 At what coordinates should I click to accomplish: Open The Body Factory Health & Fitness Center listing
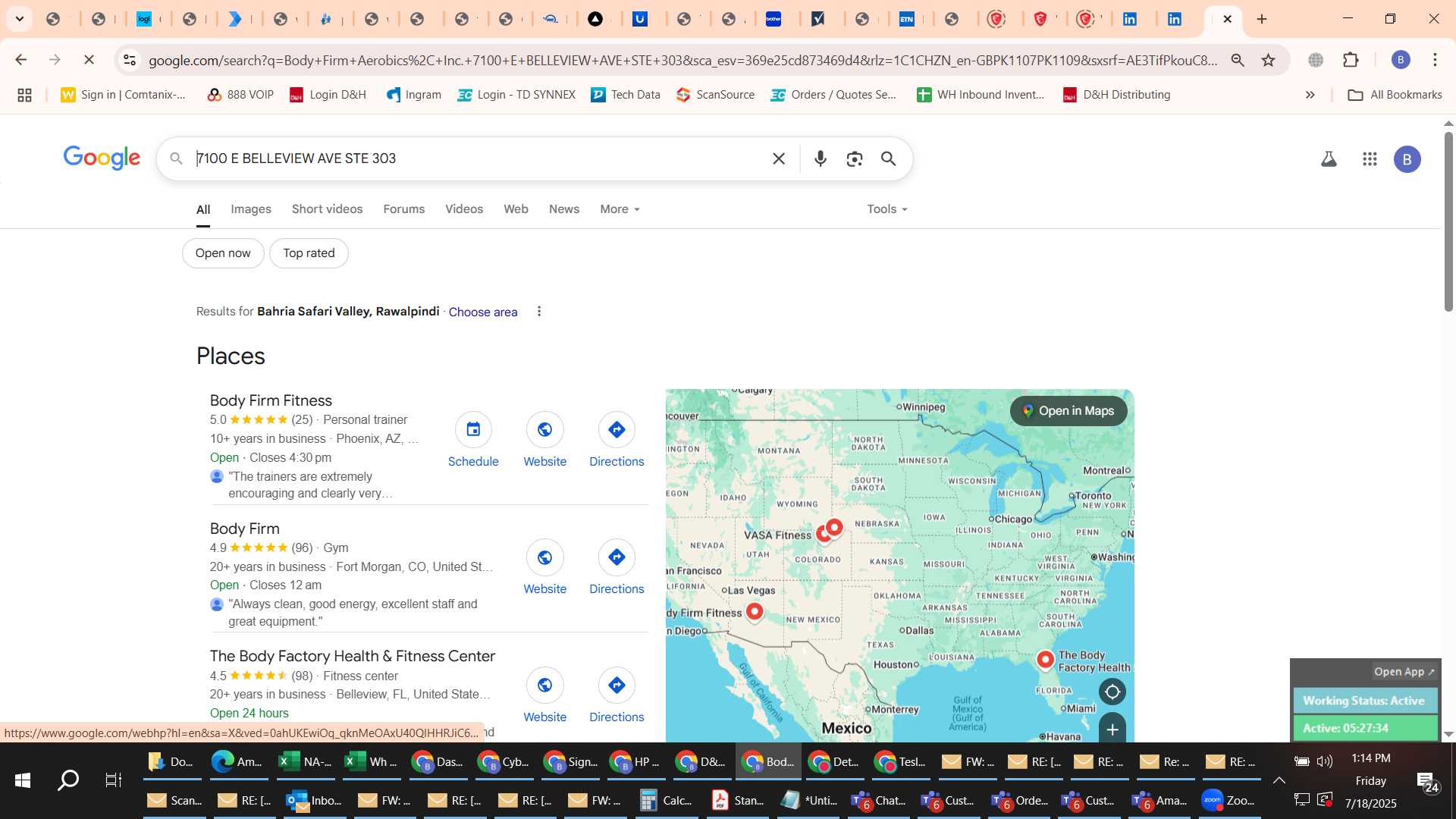[353, 656]
